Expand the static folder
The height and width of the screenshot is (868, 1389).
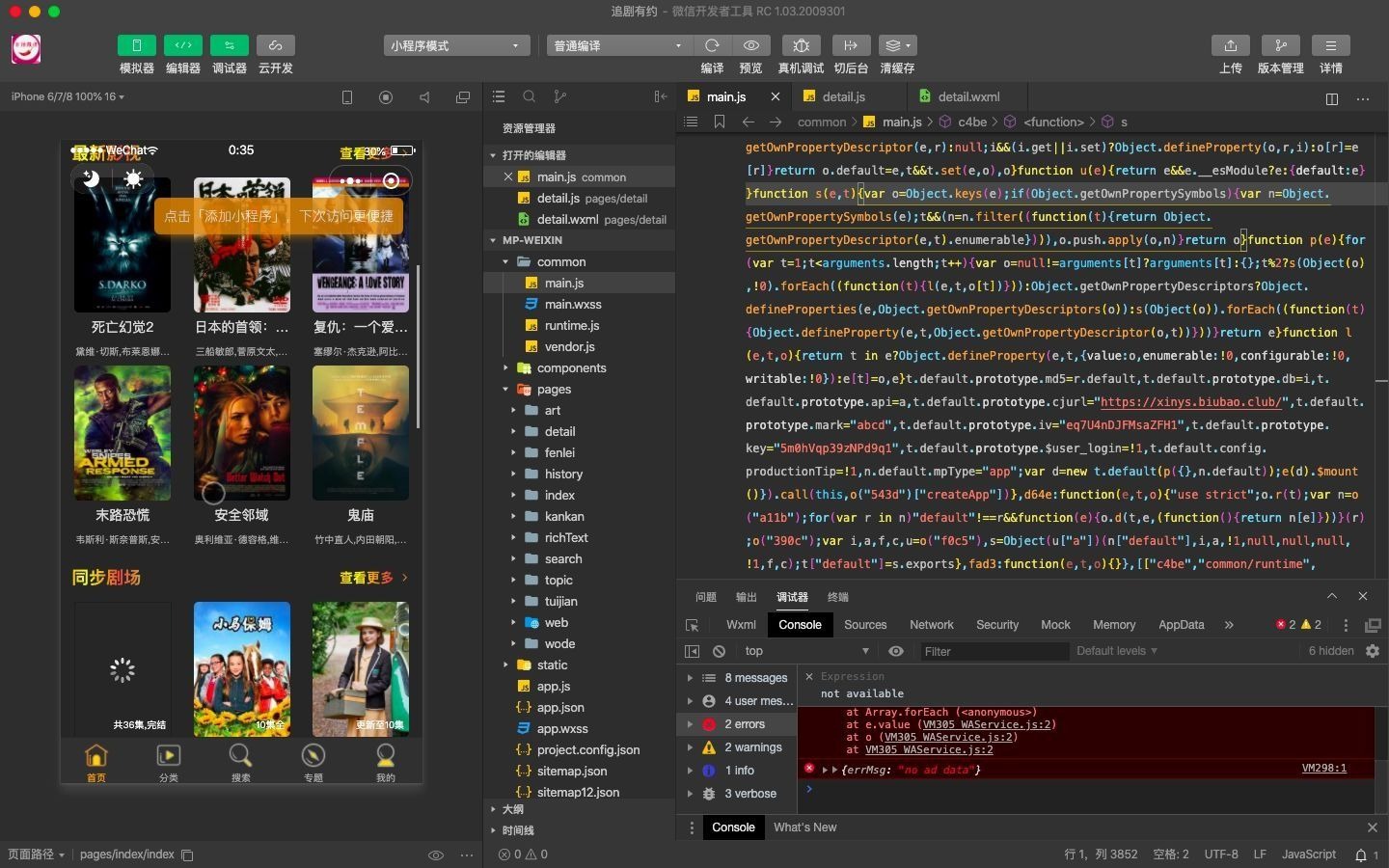click(579, 665)
